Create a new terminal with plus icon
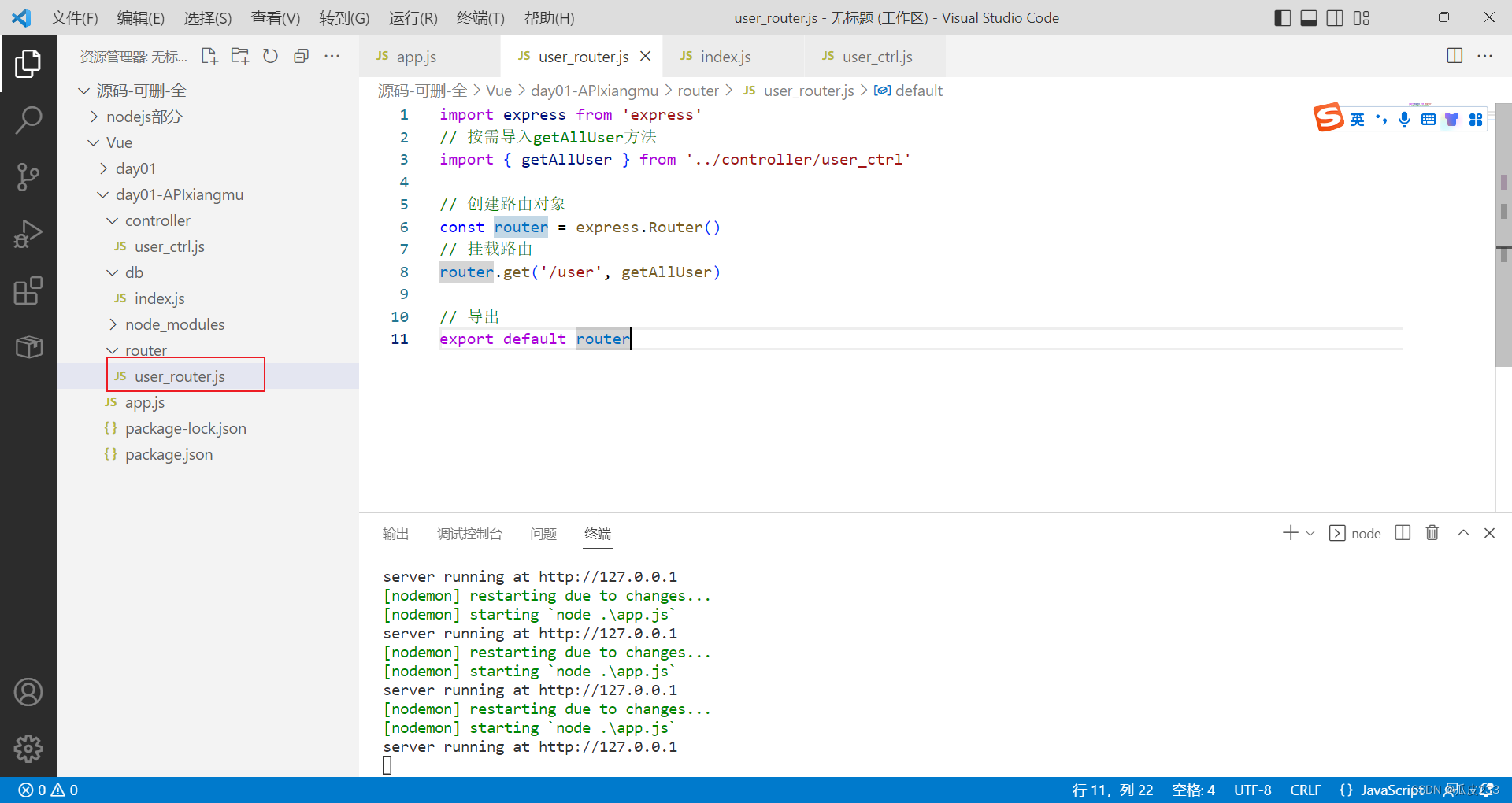The image size is (1512, 803). pos(1290,533)
